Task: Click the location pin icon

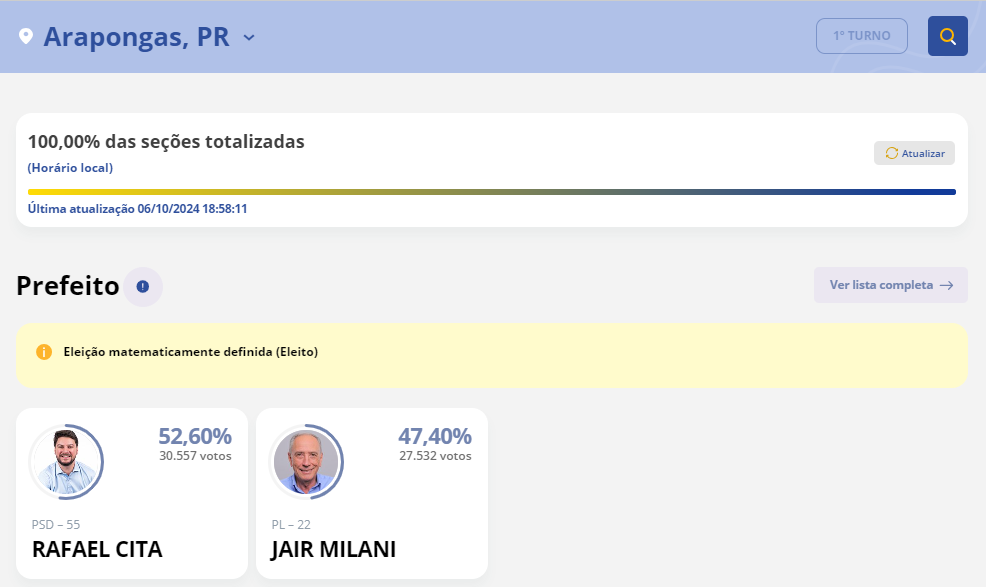Action: point(26,37)
